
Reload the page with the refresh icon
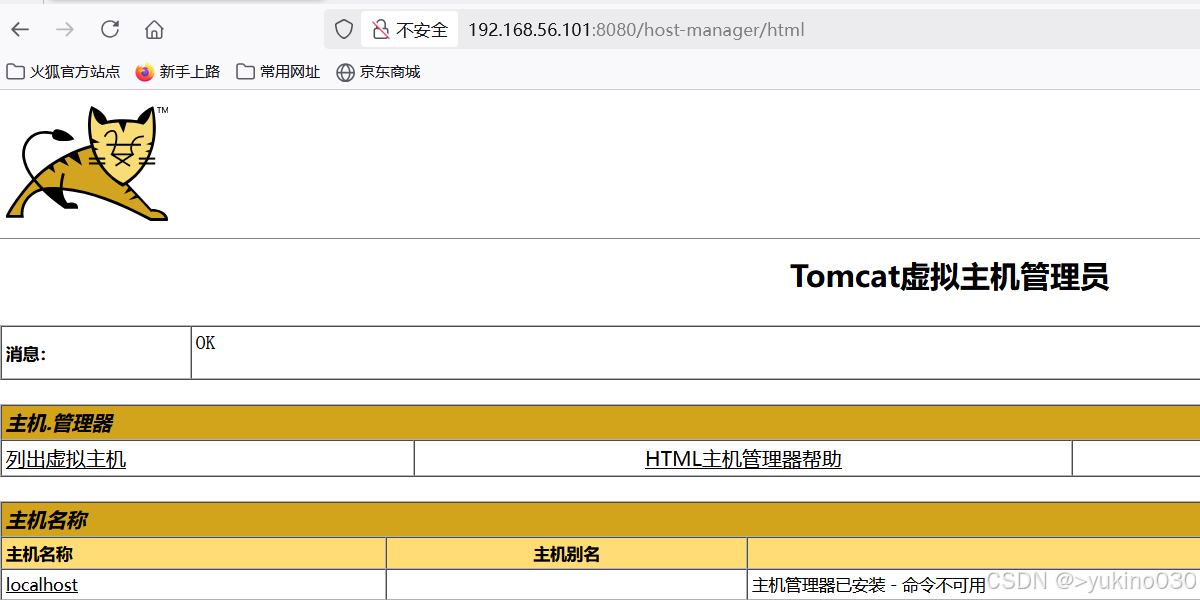[x=110, y=30]
